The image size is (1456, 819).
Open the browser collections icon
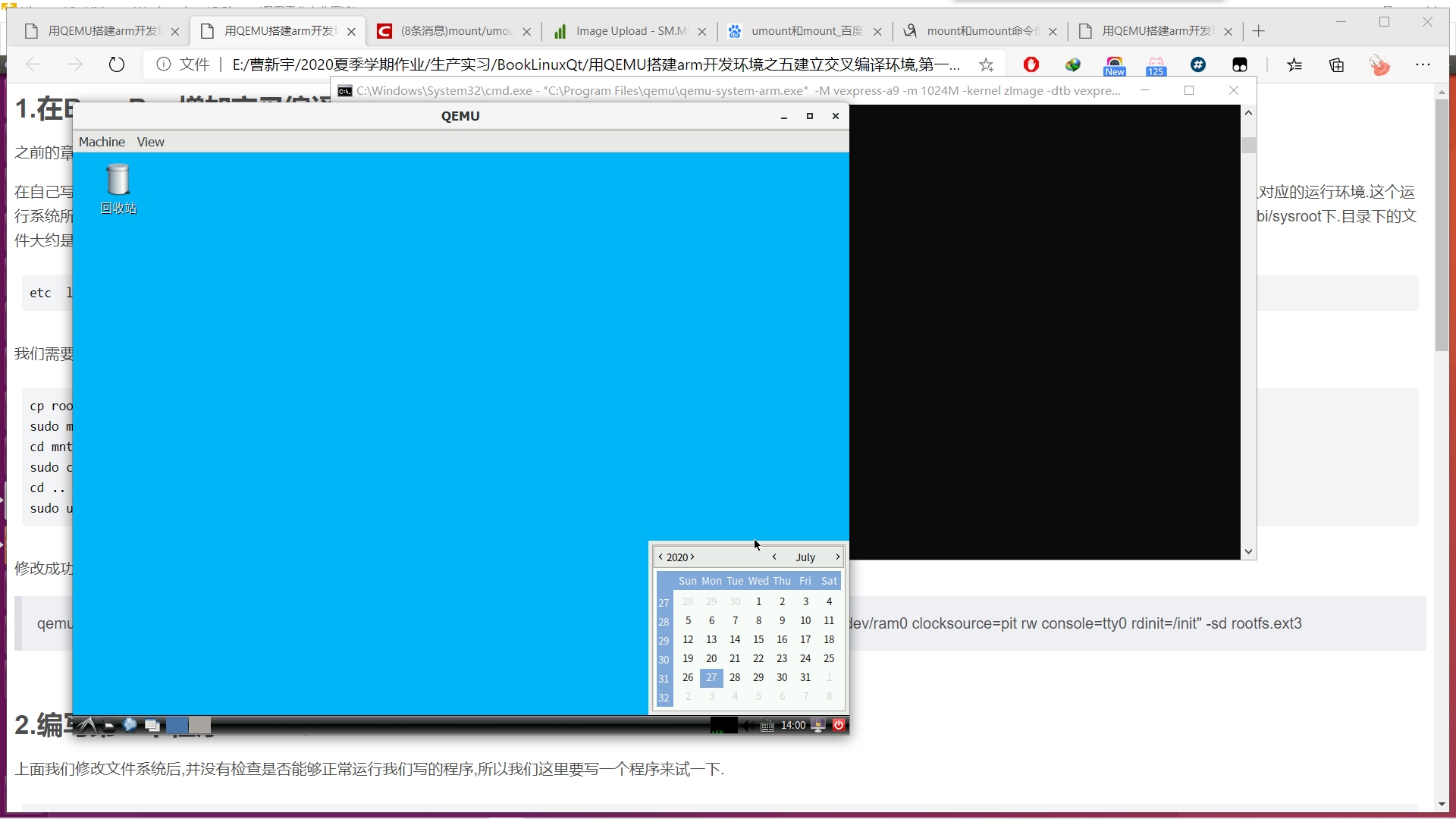(x=1336, y=65)
